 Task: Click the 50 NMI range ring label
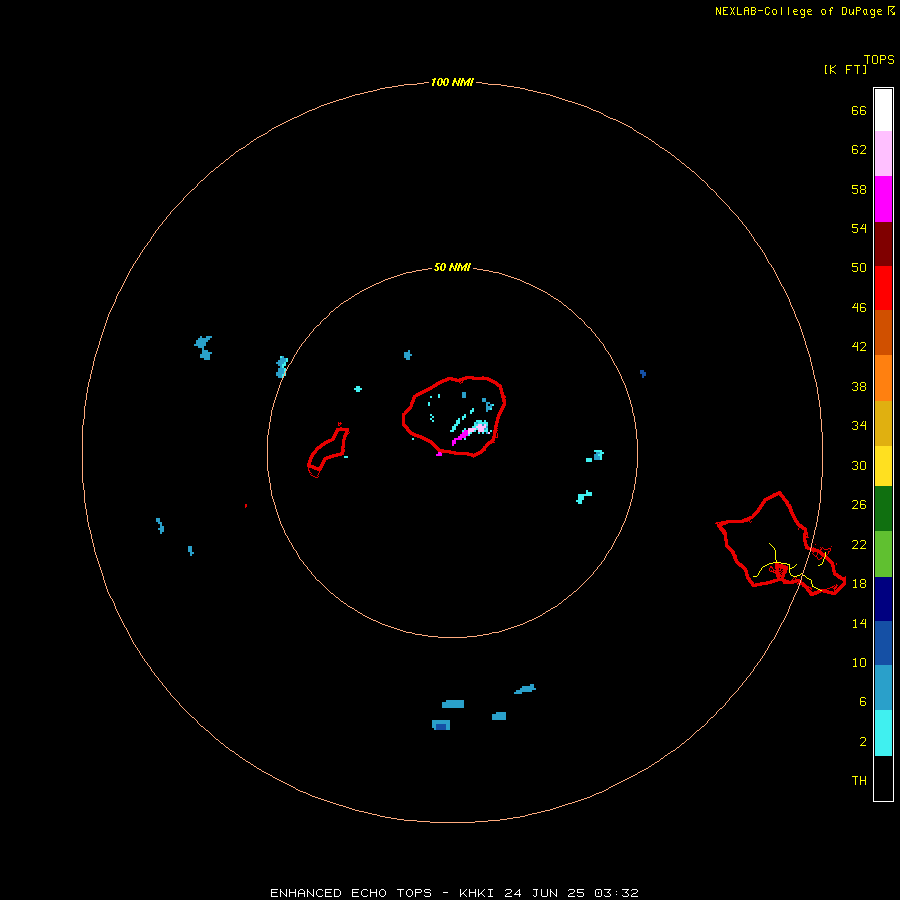point(452,267)
